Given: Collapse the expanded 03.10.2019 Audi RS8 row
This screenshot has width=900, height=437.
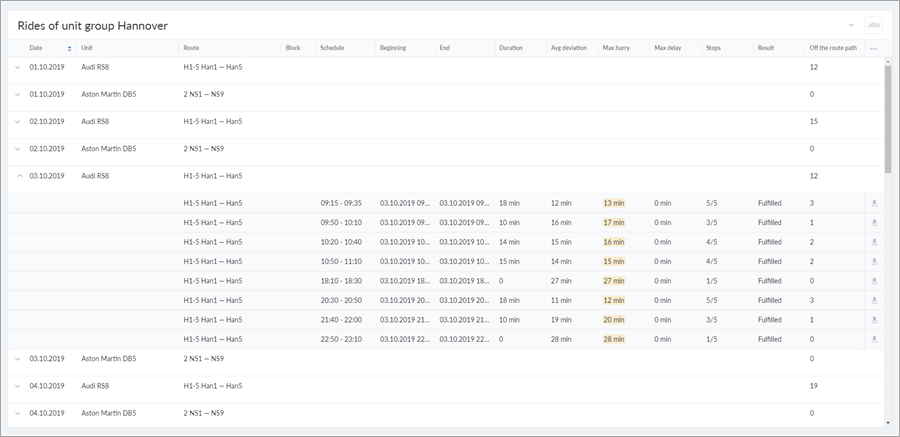Looking at the screenshot, I should [17, 176].
